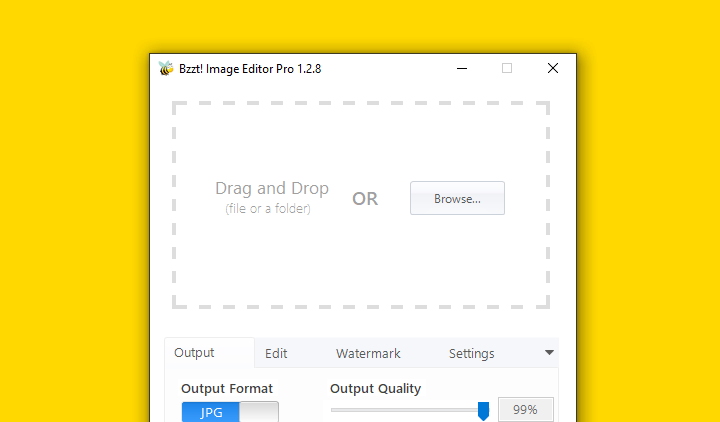Go to the Settings tab
Viewport: 720px width, 422px height.
pos(472,353)
